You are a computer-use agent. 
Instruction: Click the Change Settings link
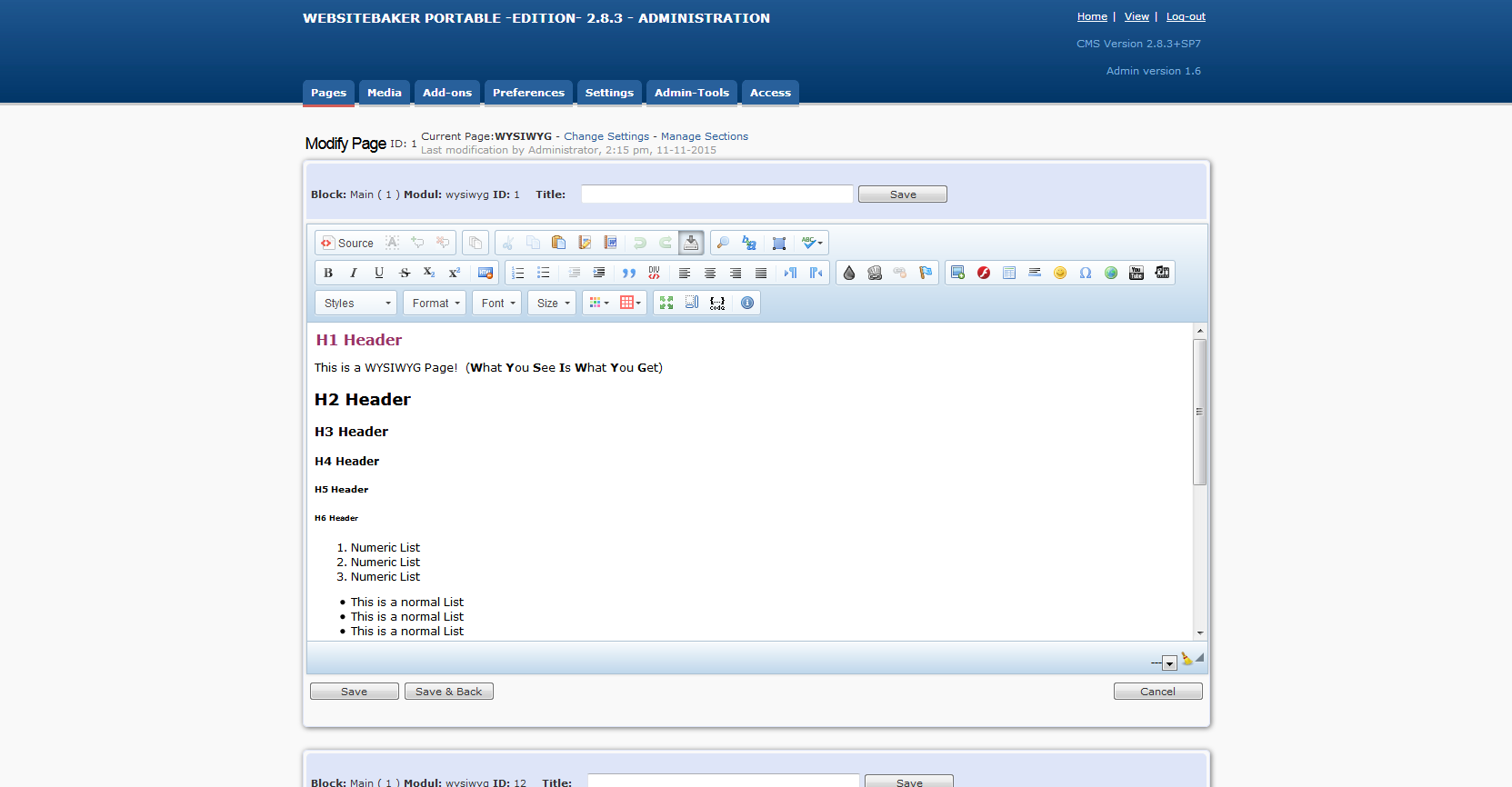pyautogui.click(x=606, y=136)
